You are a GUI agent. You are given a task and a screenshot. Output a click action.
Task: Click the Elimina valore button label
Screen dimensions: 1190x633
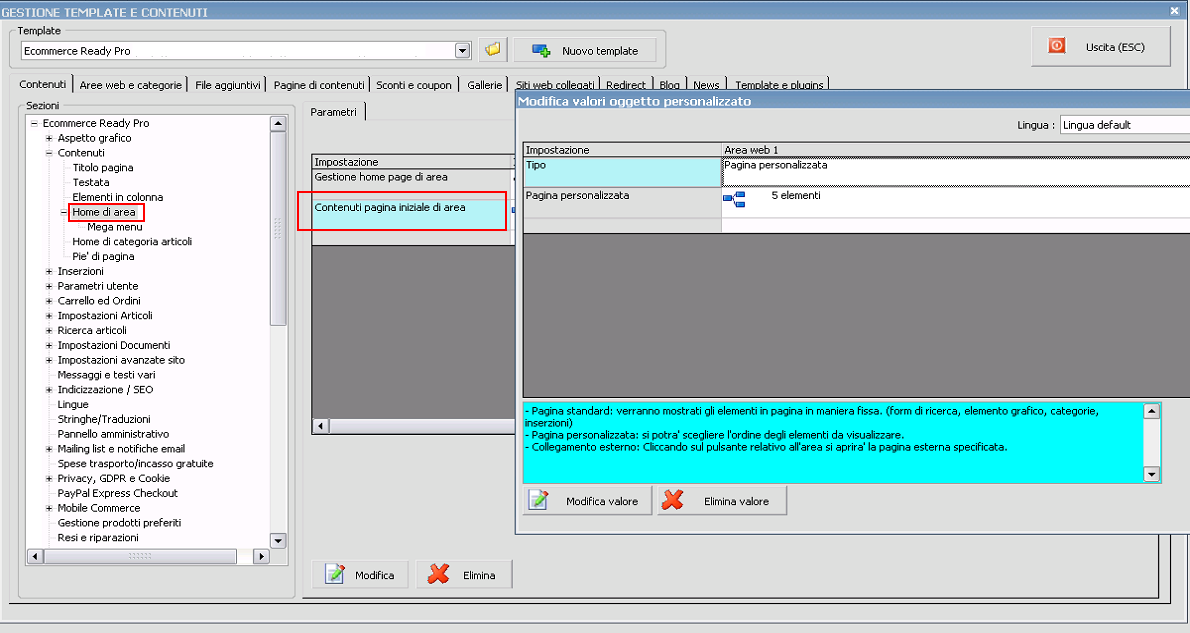coord(736,501)
